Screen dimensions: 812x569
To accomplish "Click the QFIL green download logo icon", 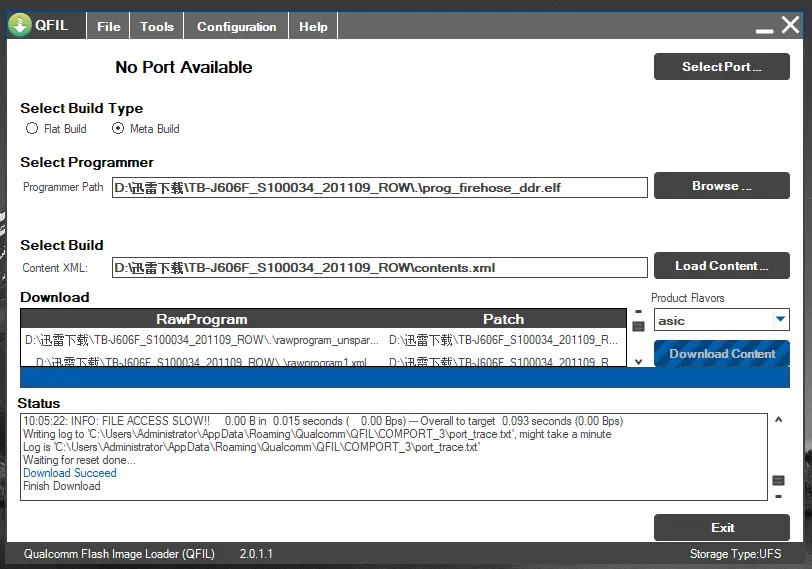I will point(20,25).
